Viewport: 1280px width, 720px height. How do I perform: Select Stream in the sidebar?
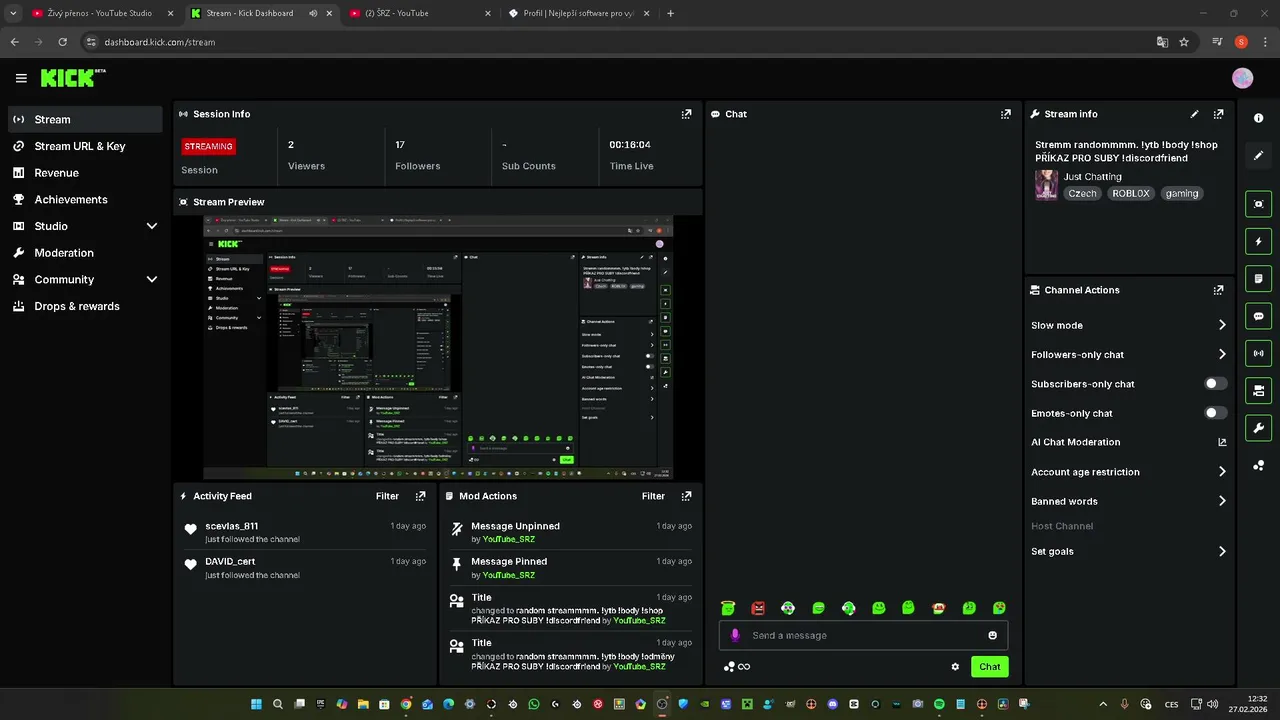click(85, 119)
